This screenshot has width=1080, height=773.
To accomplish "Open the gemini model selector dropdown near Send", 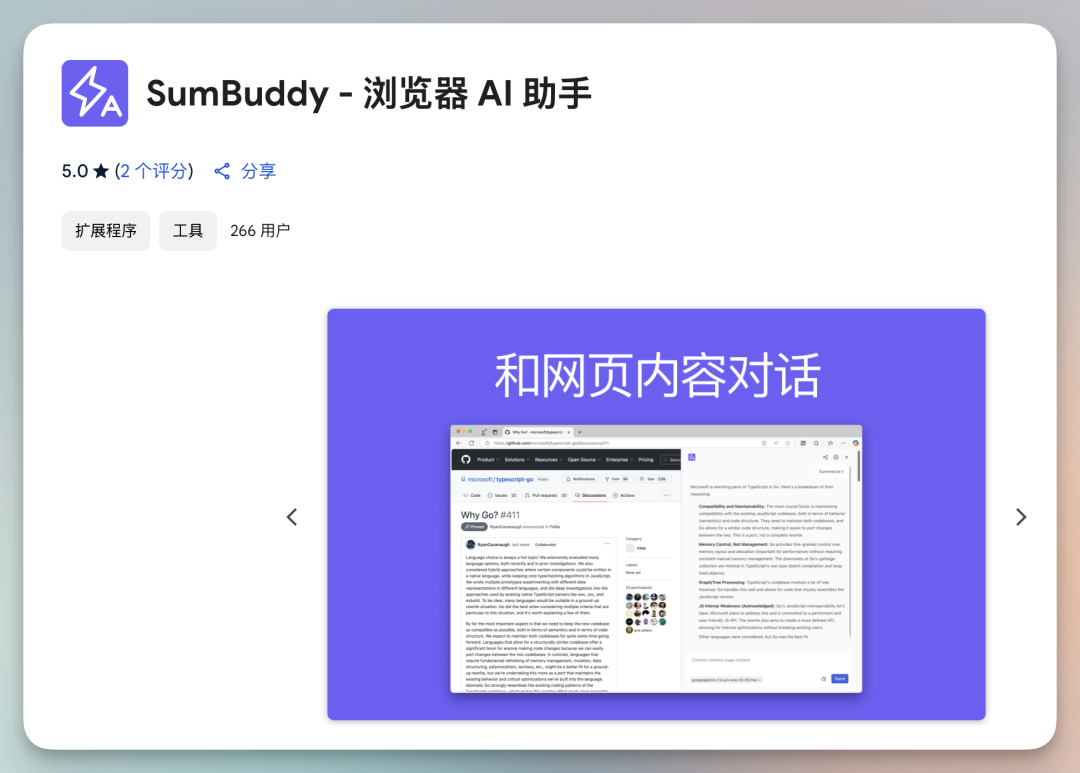I will tap(726, 680).
